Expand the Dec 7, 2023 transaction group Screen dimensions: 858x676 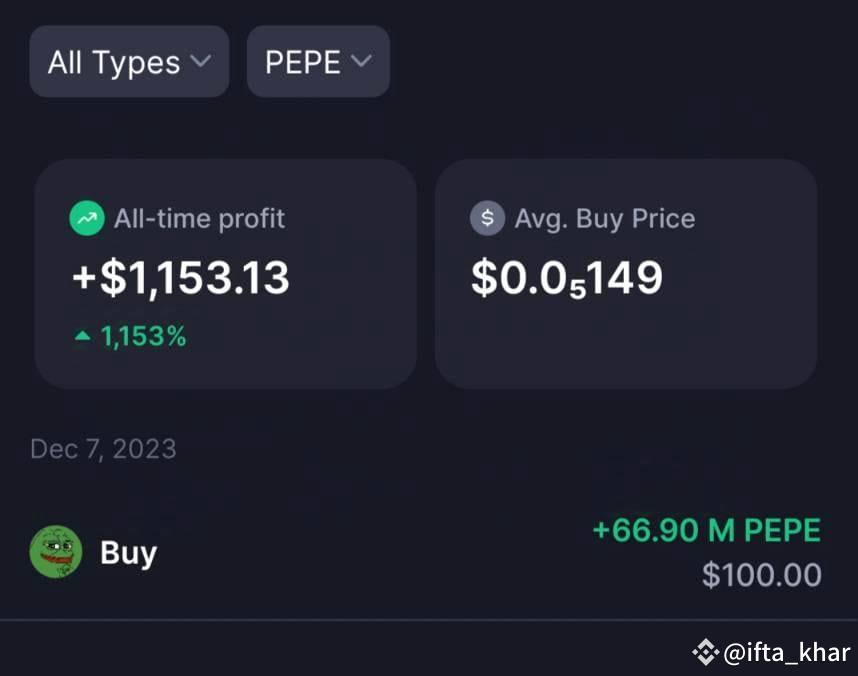(103, 449)
